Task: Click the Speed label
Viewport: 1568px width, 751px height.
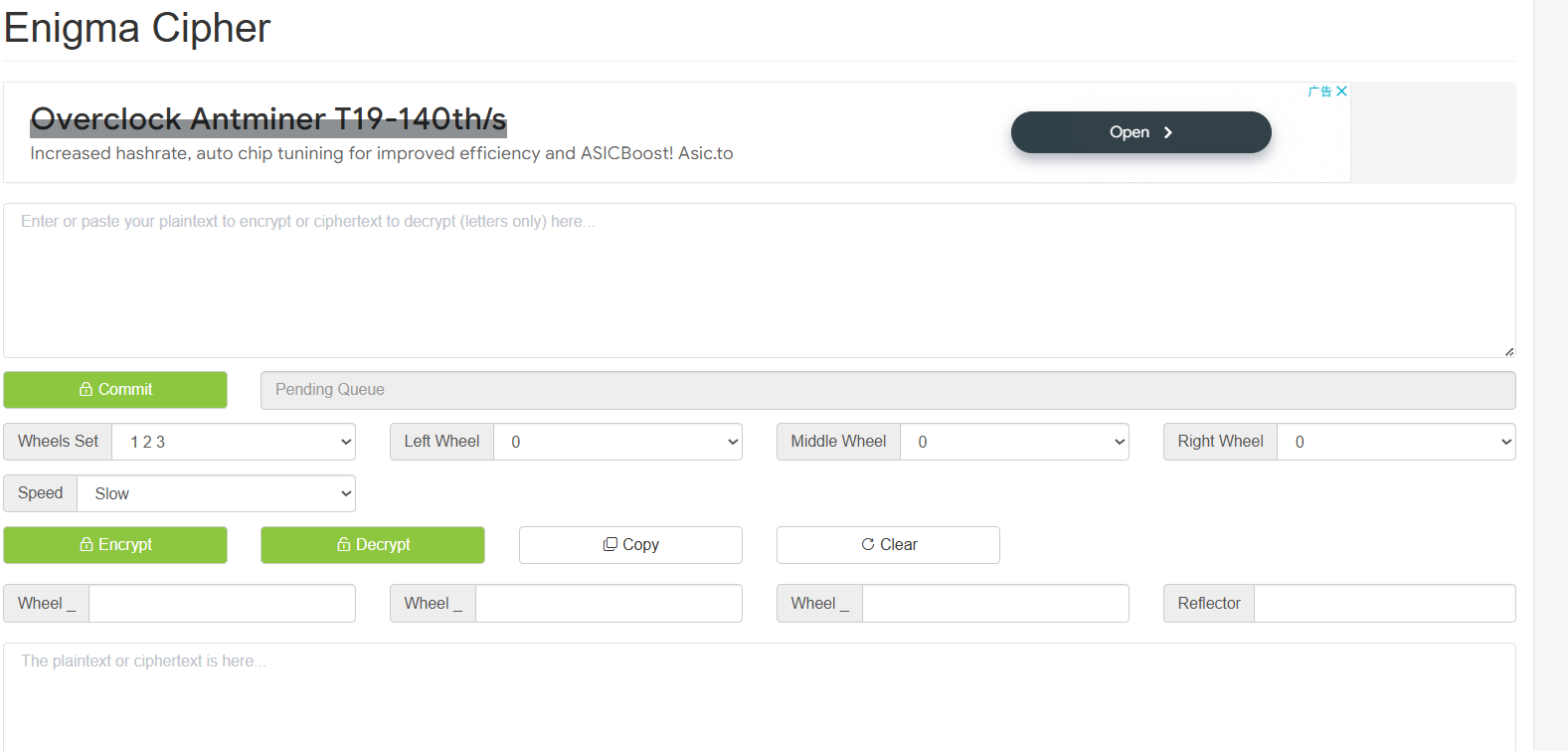Action: [x=40, y=493]
